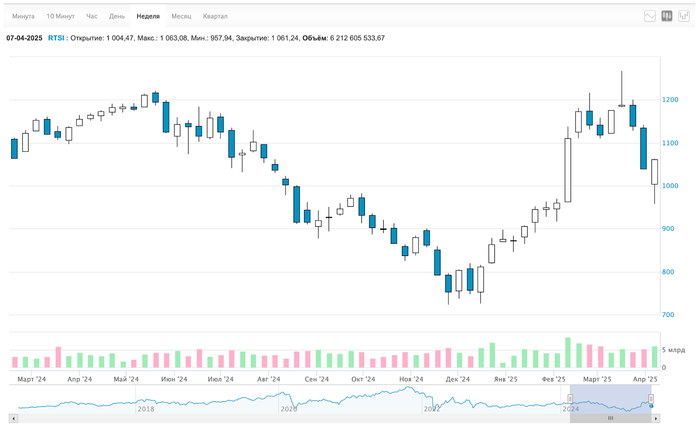Image resolution: width=700 pixels, height=425 pixels.
Task: Click the tall white February 2025 candle
Action: (x=567, y=170)
